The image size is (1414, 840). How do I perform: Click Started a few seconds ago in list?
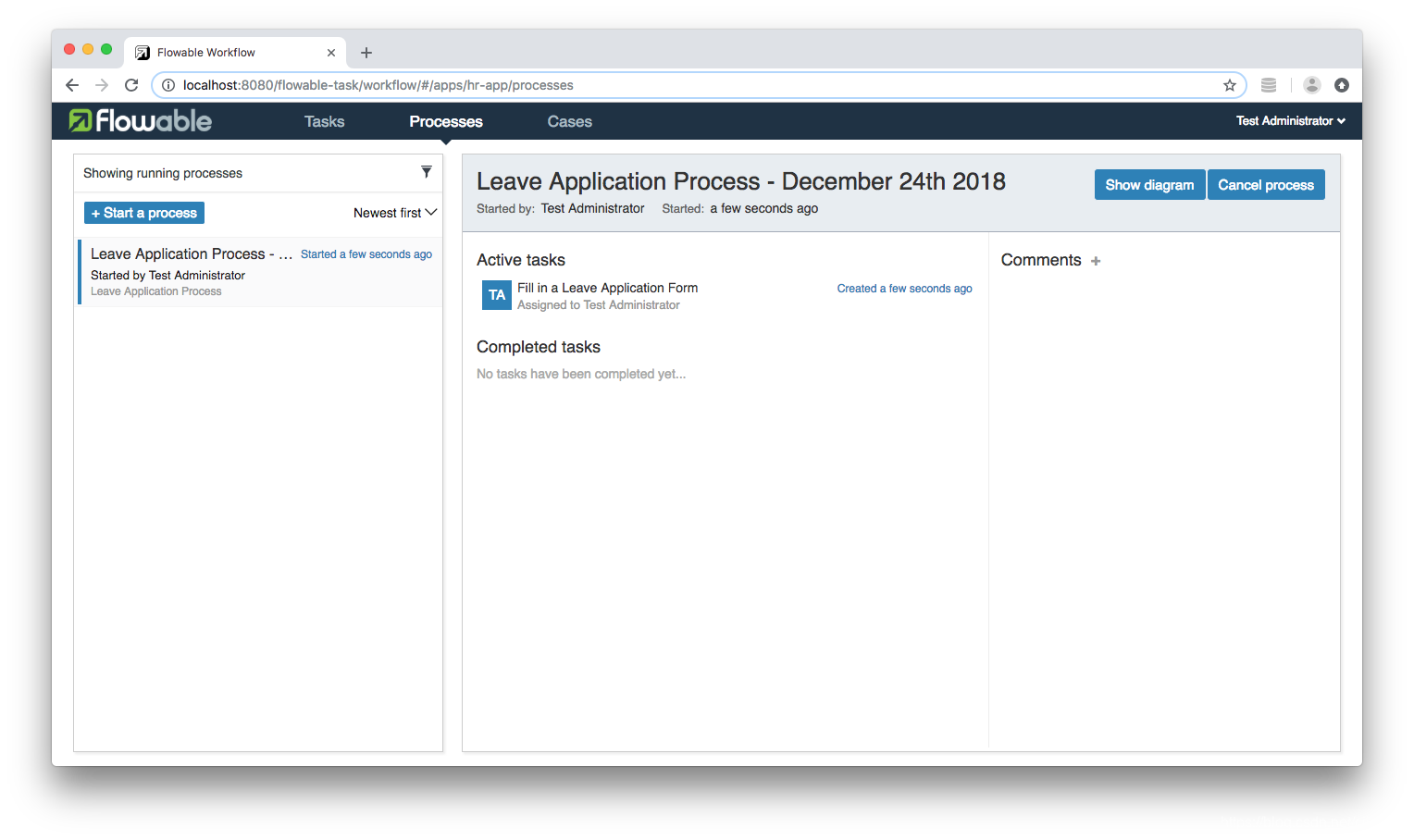tap(366, 254)
